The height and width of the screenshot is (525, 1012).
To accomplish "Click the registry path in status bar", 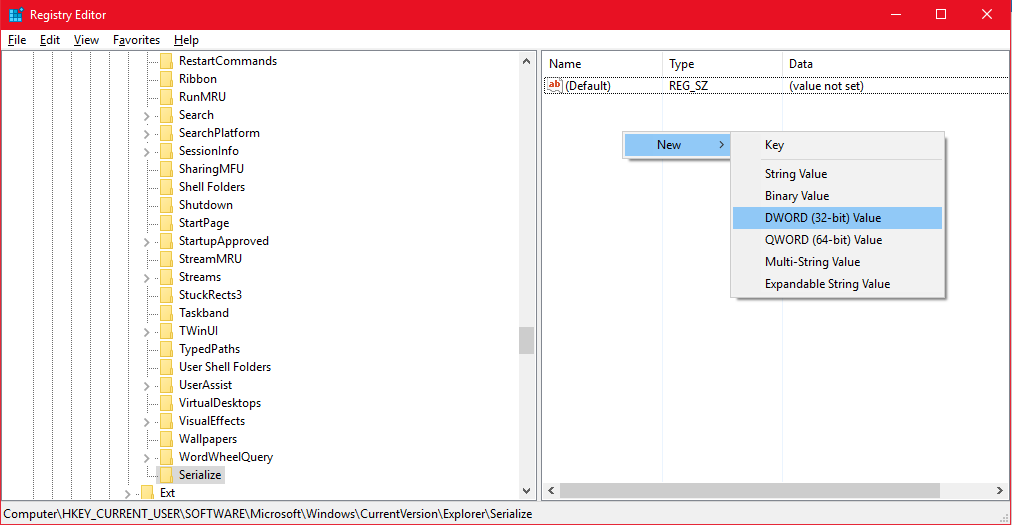I will [x=268, y=514].
